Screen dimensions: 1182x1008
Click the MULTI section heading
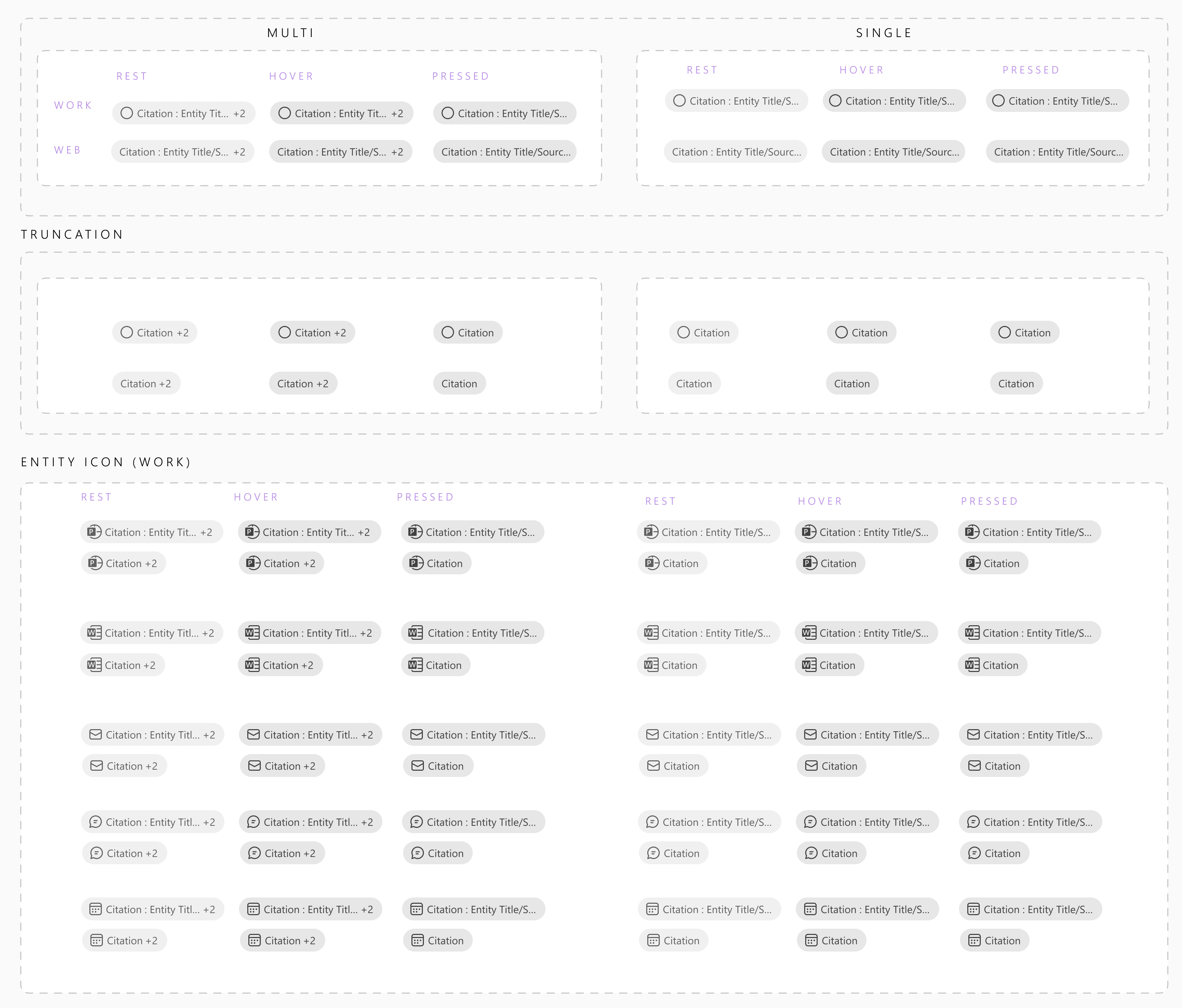(290, 33)
